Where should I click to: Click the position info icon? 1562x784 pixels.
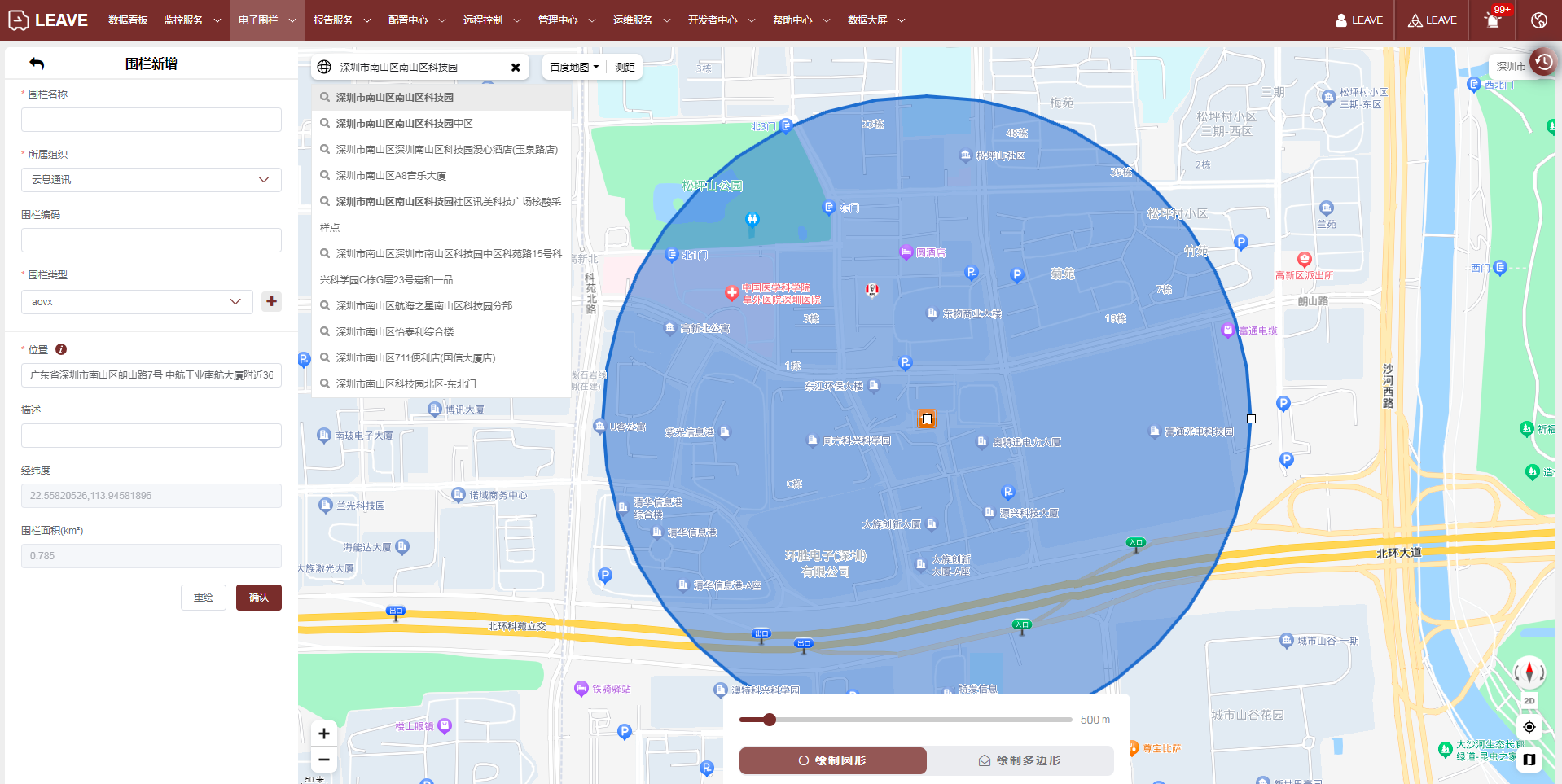(61, 349)
